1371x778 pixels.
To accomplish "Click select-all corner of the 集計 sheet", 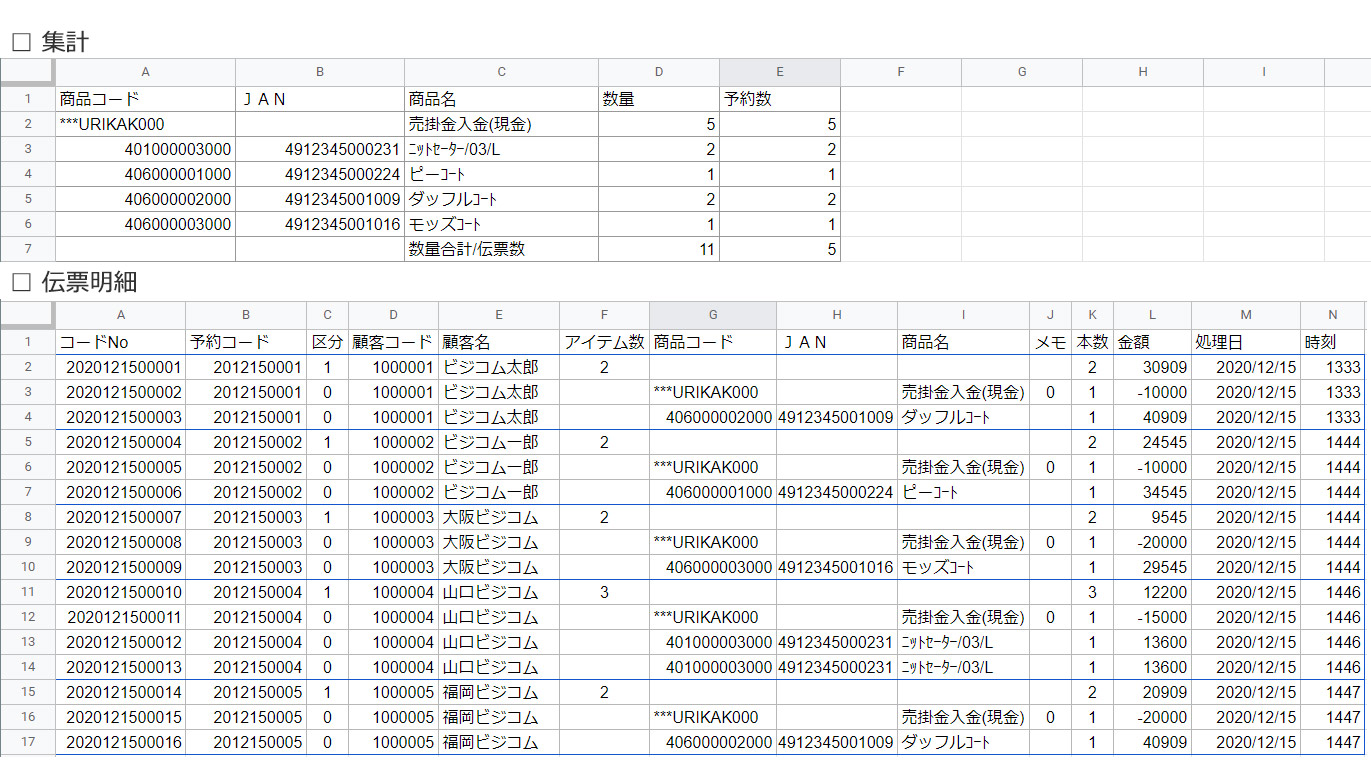I will pyautogui.click(x=27, y=72).
